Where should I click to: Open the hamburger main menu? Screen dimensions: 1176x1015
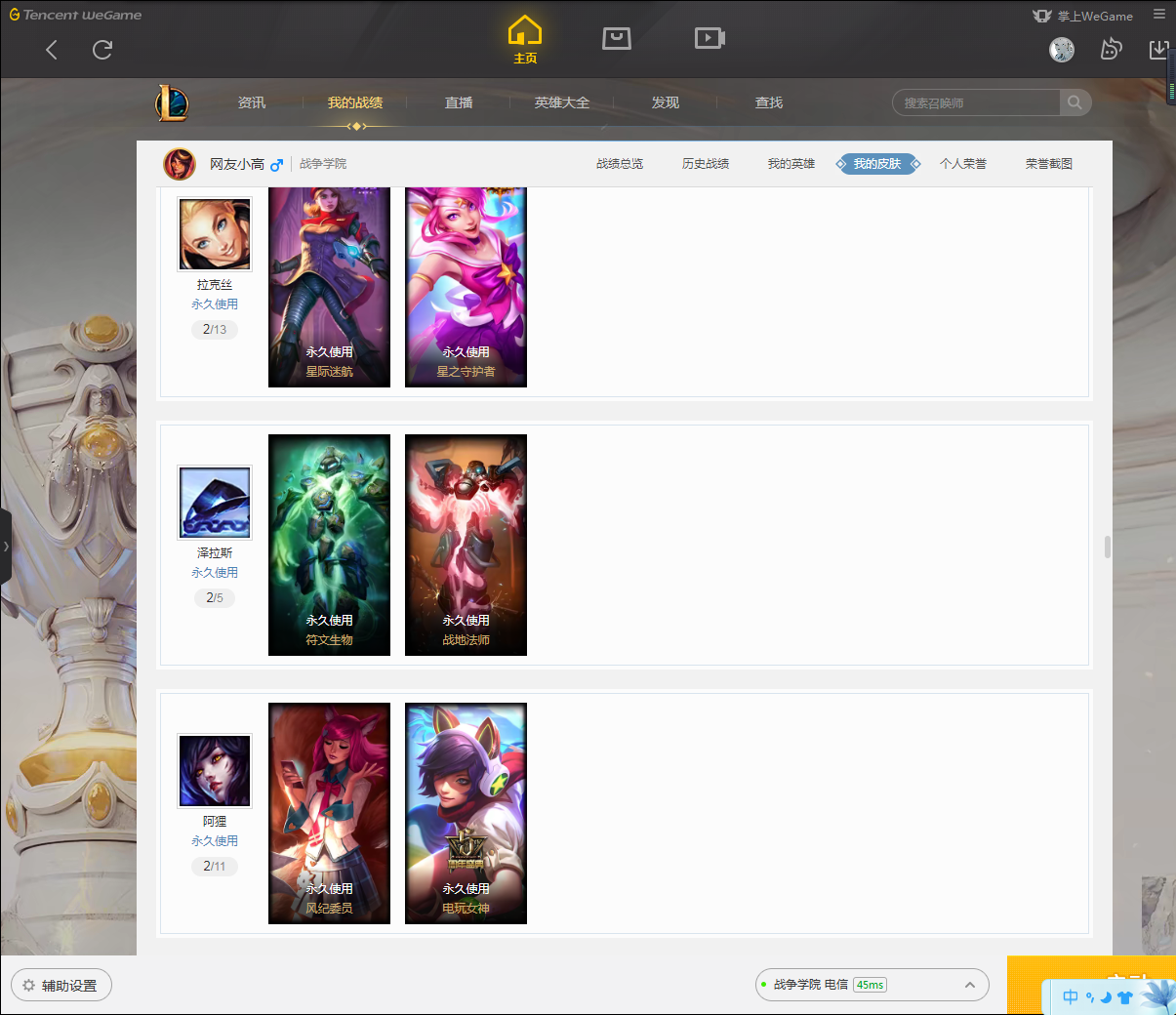tap(1159, 15)
